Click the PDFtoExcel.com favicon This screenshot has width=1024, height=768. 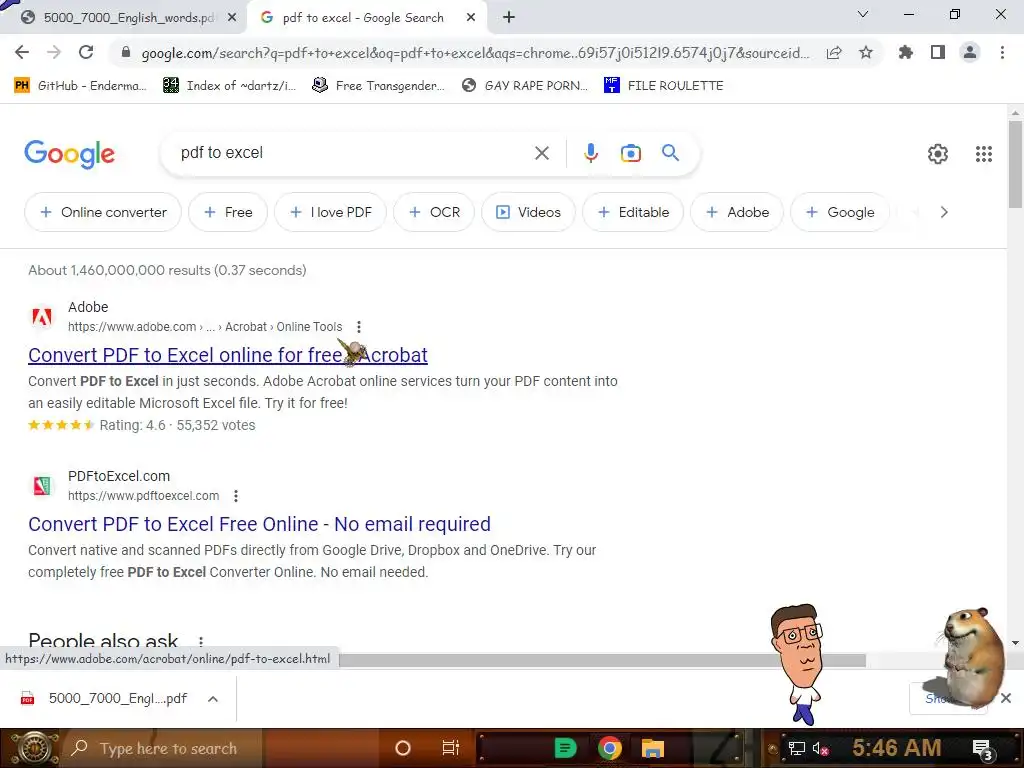tap(42, 486)
